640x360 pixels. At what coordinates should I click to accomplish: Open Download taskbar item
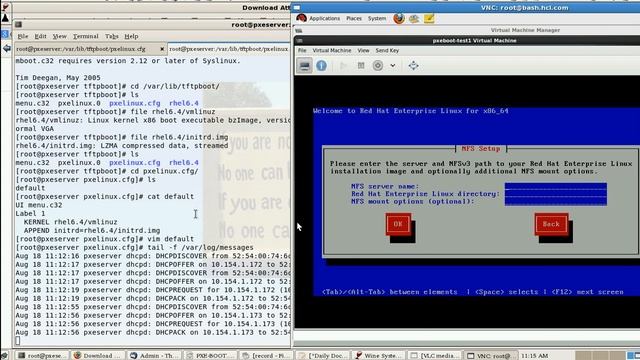pos(98,356)
